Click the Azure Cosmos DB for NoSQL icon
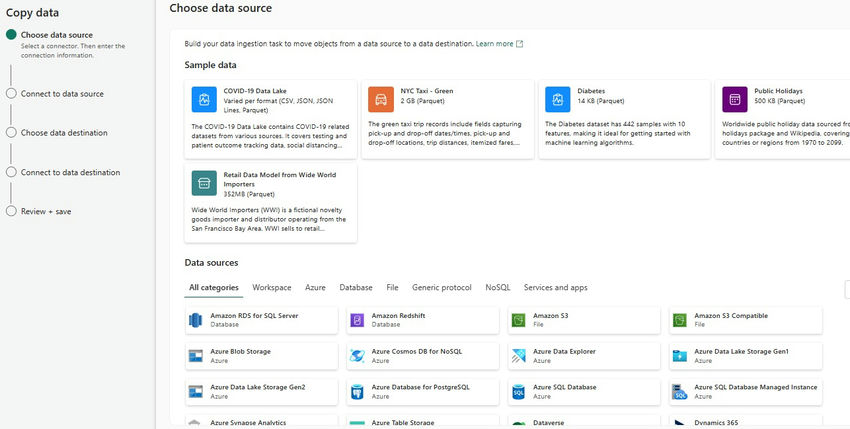Viewport: 850px width, 429px height. (357, 356)
